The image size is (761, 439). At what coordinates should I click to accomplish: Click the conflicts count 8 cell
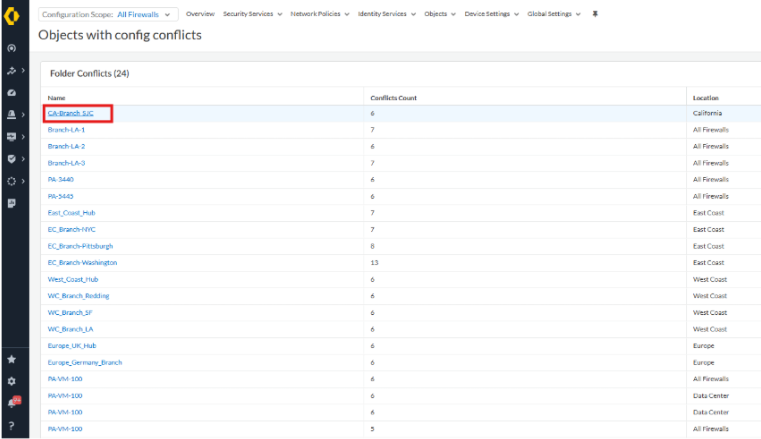click(x=372, y=246)
